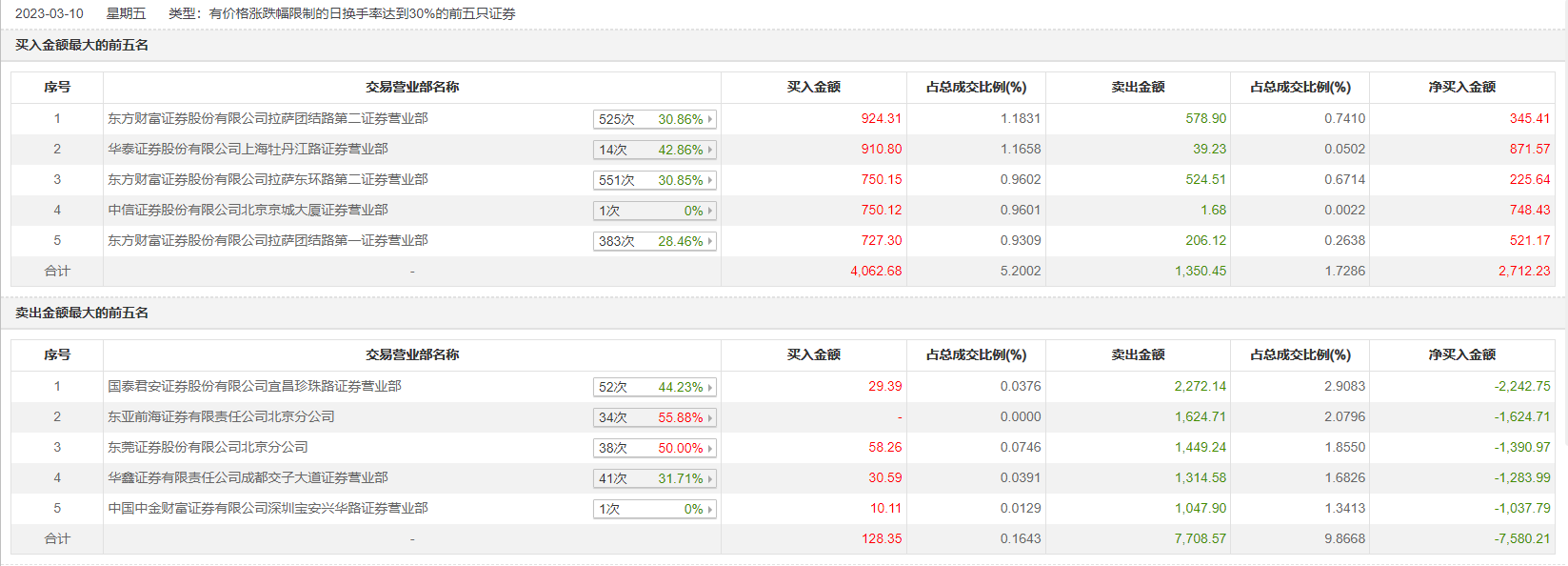Select 东方财富证券拉萨团结路第一证券营业部 link
1568x566 pixels.
coord(268,241)
